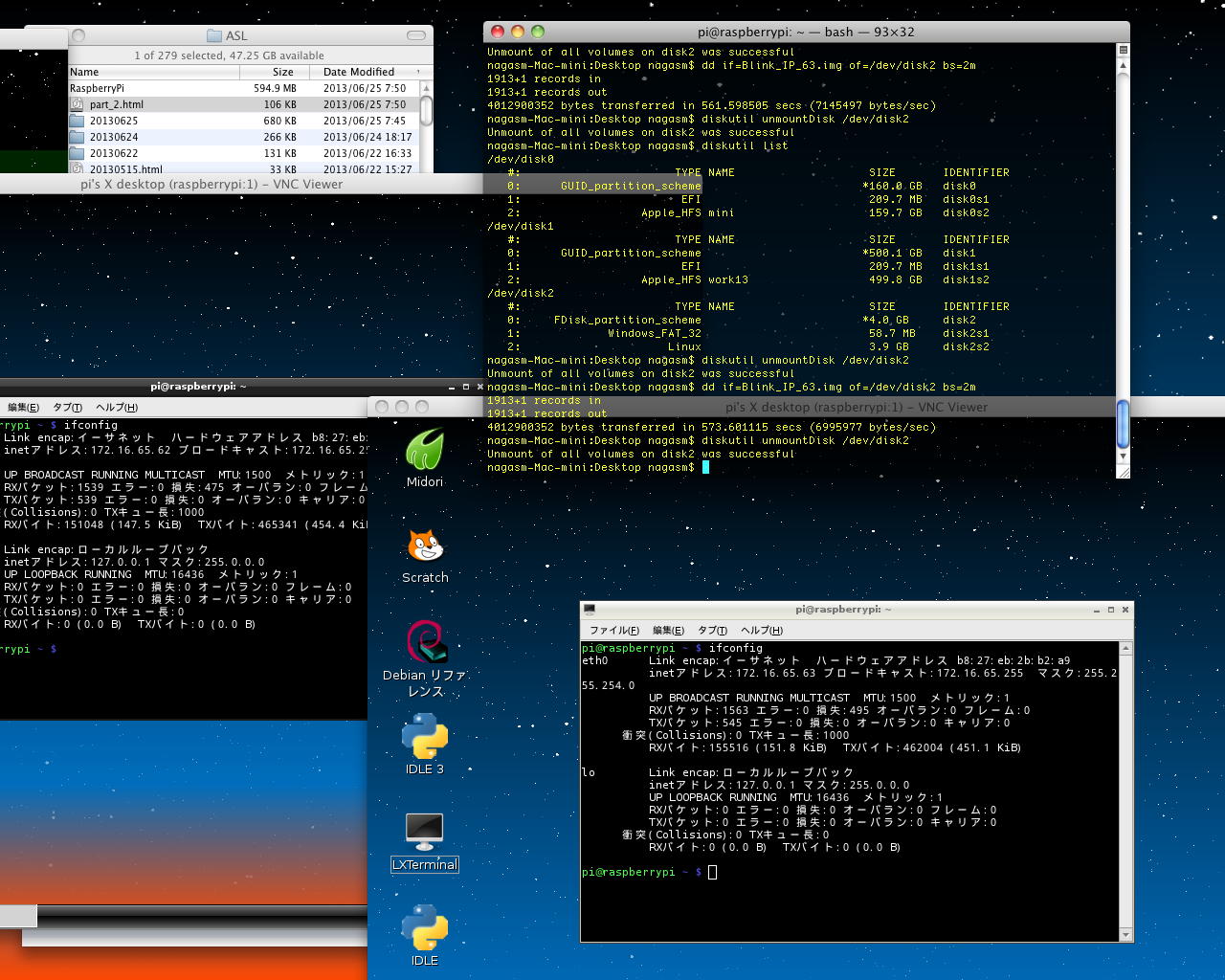
Task: Toggle sort order arrow on Date Modified column
Action: pyautogui.click(x=418, y=73)
